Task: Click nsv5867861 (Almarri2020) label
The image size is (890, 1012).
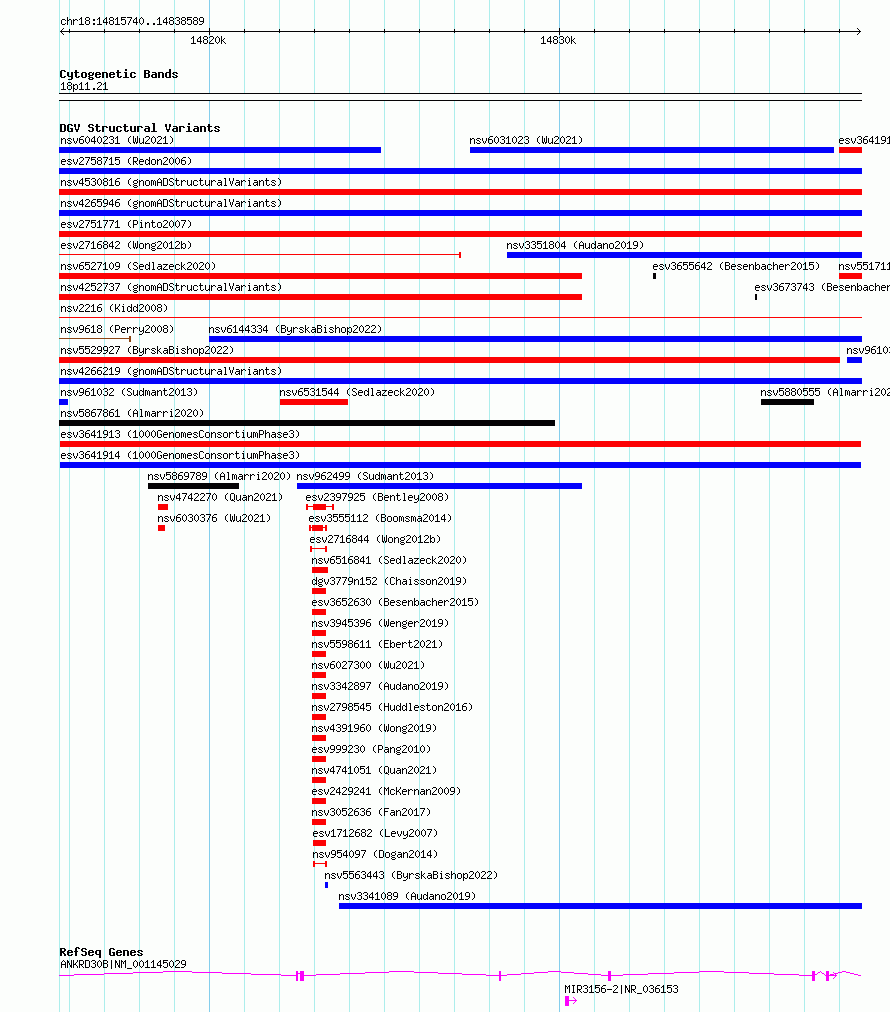Action: [x=132, y=413]
